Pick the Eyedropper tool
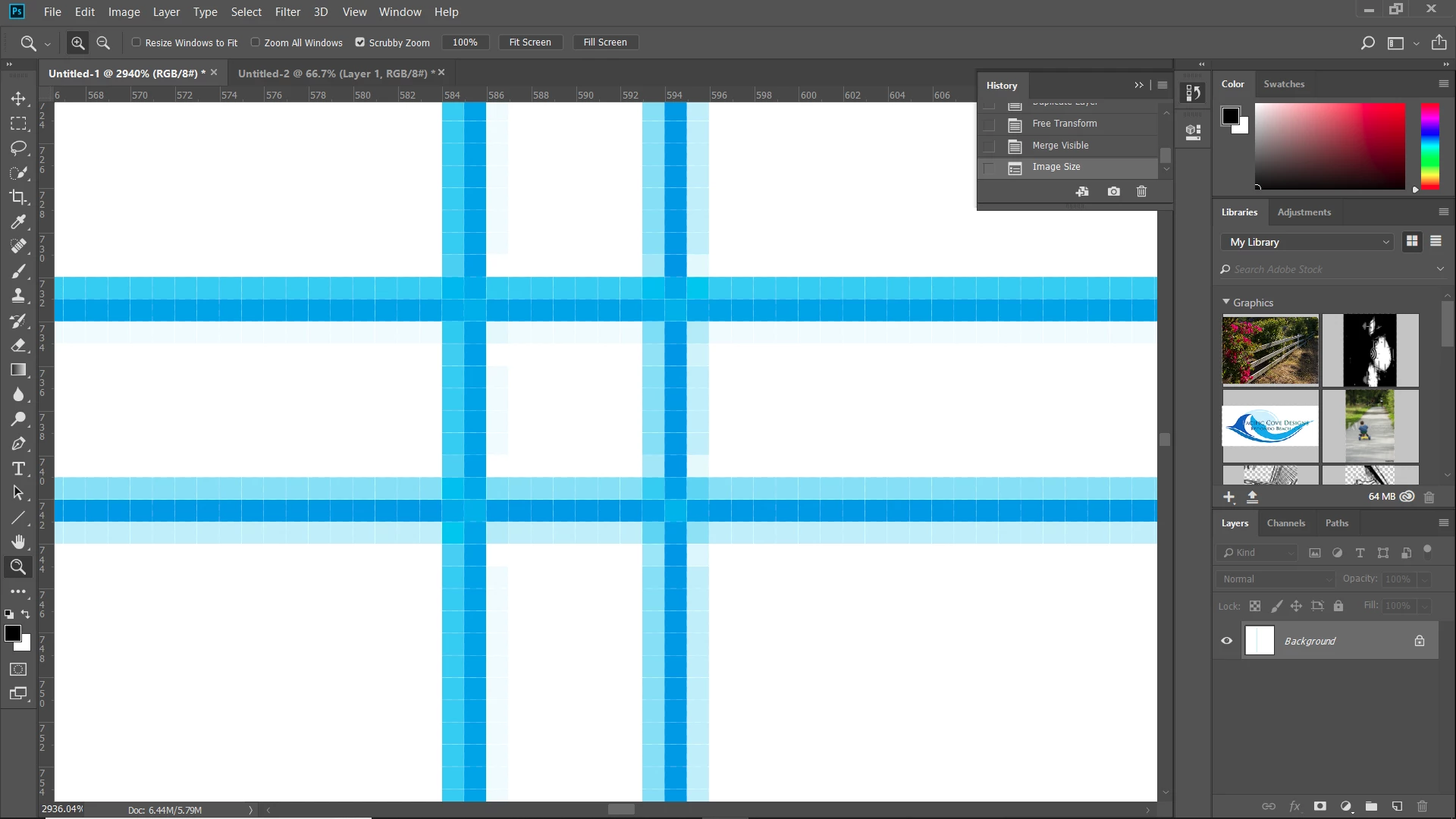This screenshot has width=1456, height=819. coord(18,221)
